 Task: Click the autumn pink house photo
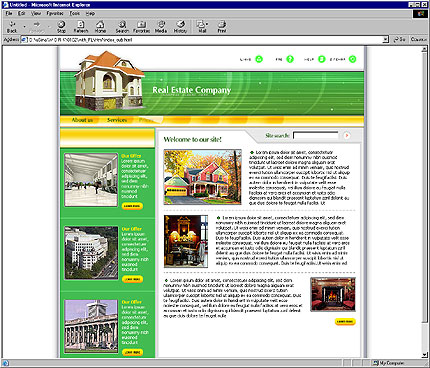point(203,177)
